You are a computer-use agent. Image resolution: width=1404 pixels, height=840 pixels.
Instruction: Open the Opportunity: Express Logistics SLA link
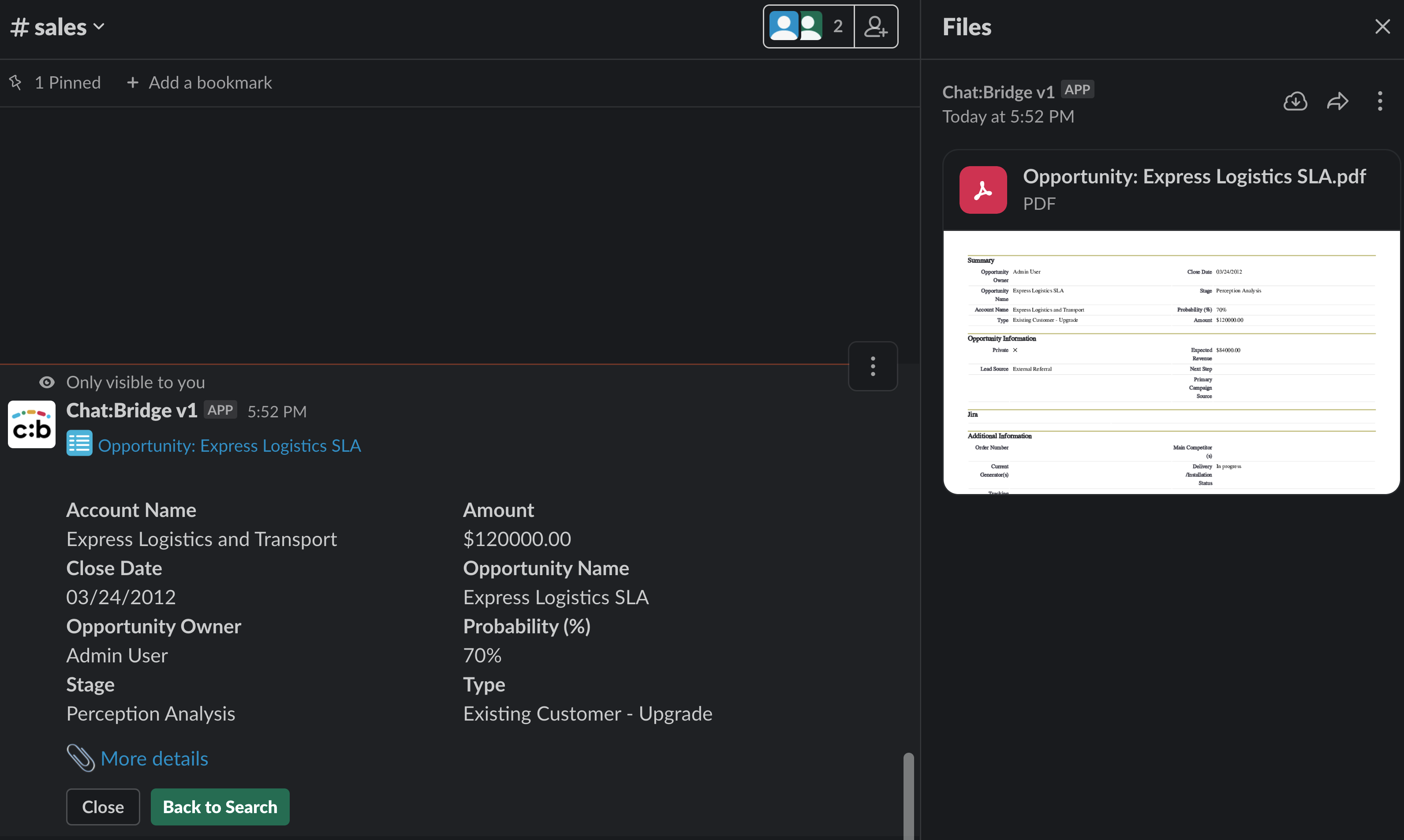point(229,446)
